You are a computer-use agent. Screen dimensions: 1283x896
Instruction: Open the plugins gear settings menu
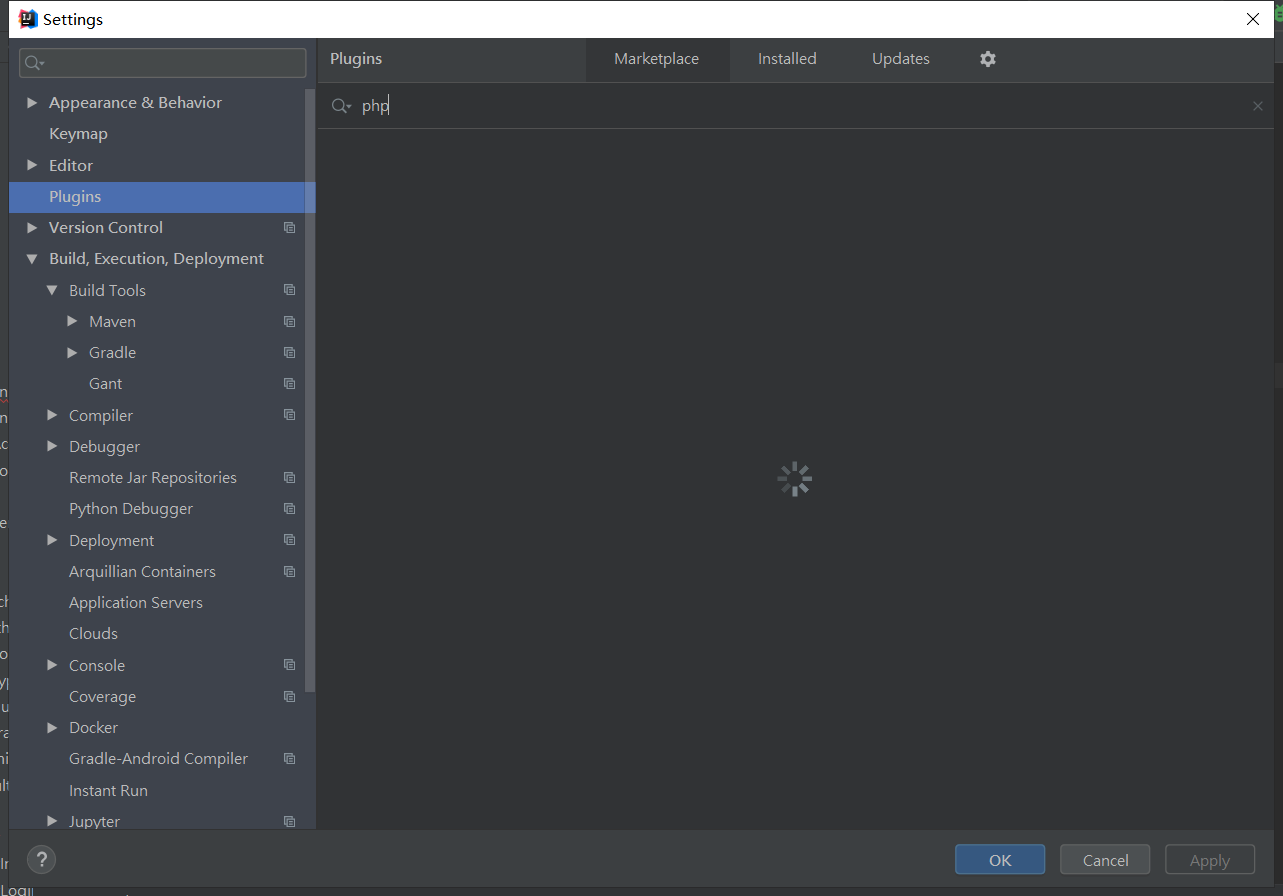[x=988, y=59]
